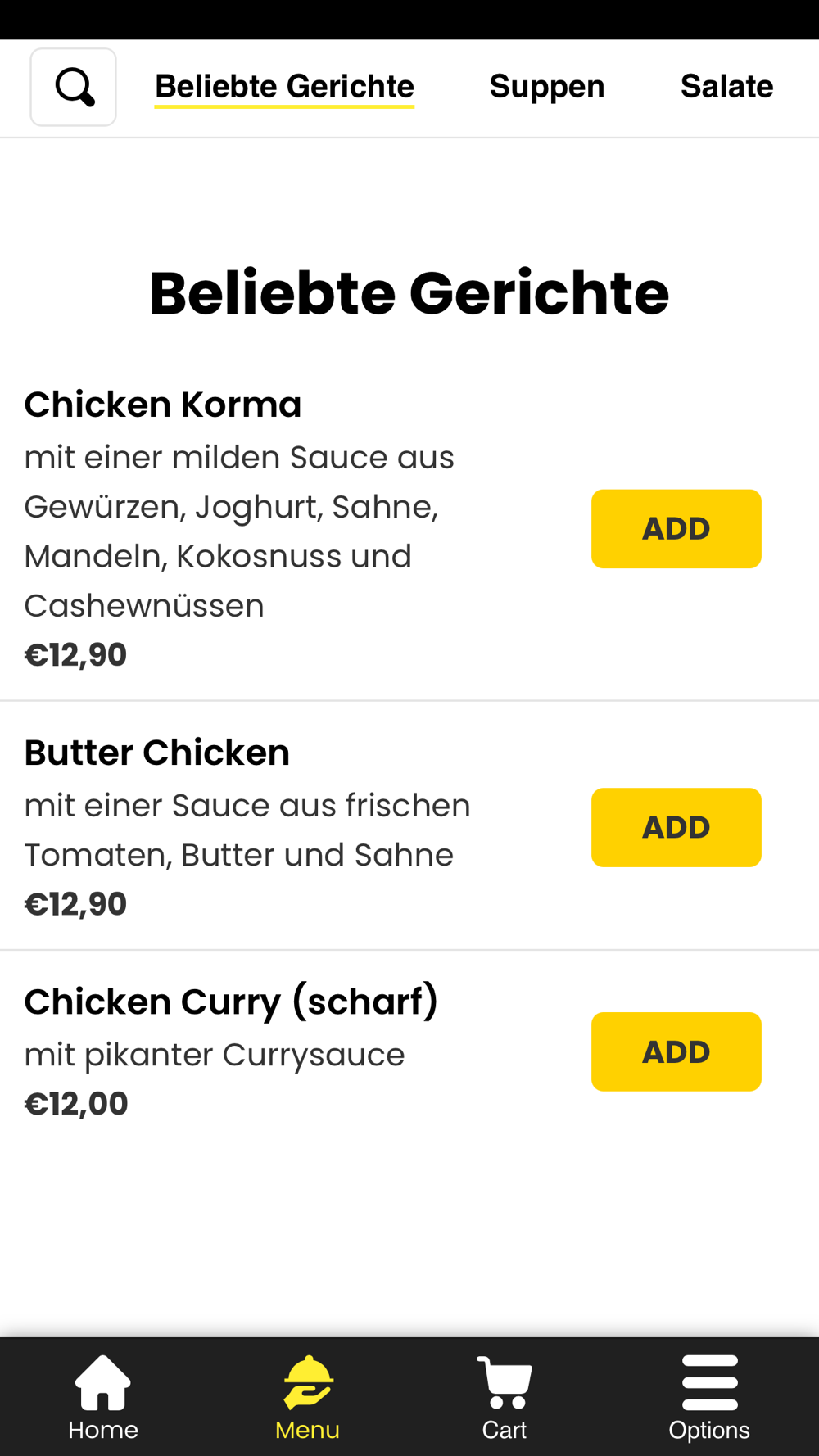819x1456 pixels.
Task: Open the Chicken Curry (scharf) title
Action: click(x=232, y=1002)
